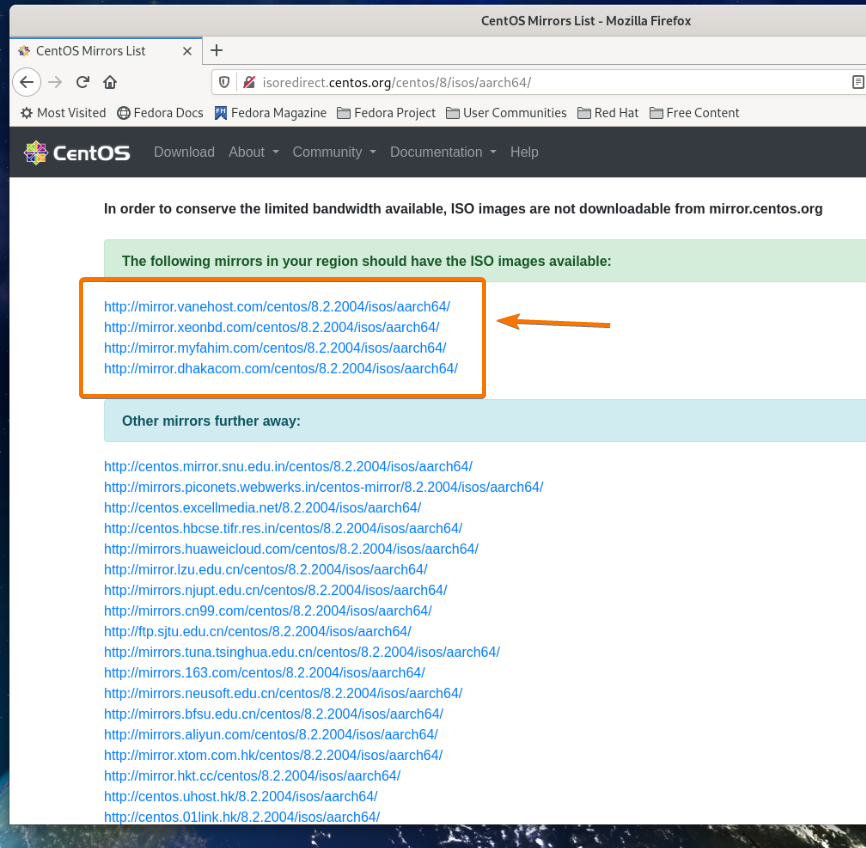The height and width of the screenshot is (848, 866).
Task: Open mirror.myfahim.com mirror link
Action: coord(275,348)
